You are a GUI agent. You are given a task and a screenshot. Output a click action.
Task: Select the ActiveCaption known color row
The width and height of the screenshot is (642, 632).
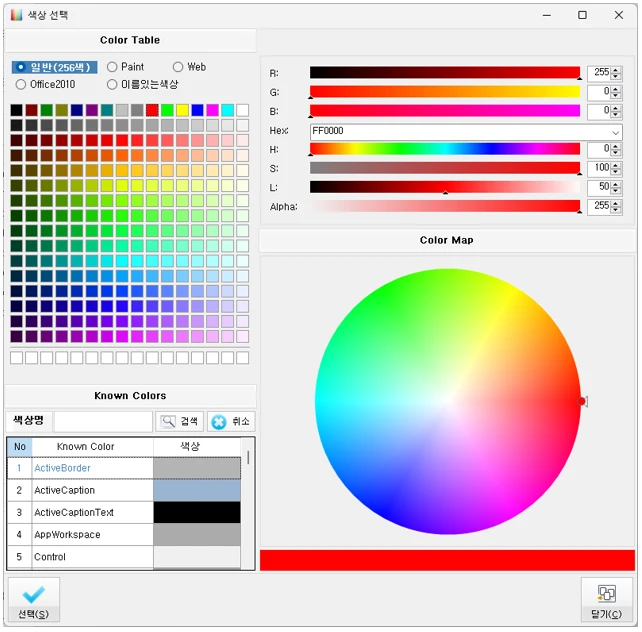124,490
